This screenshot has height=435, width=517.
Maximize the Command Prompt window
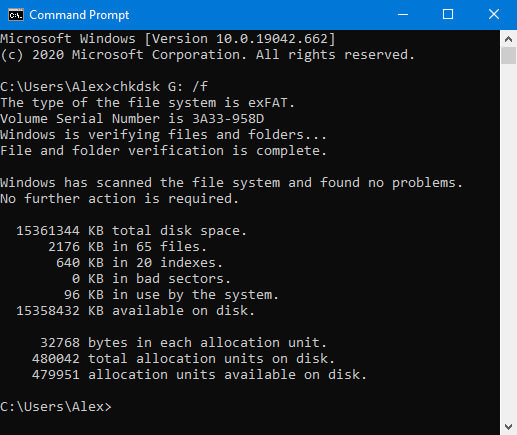448,15
